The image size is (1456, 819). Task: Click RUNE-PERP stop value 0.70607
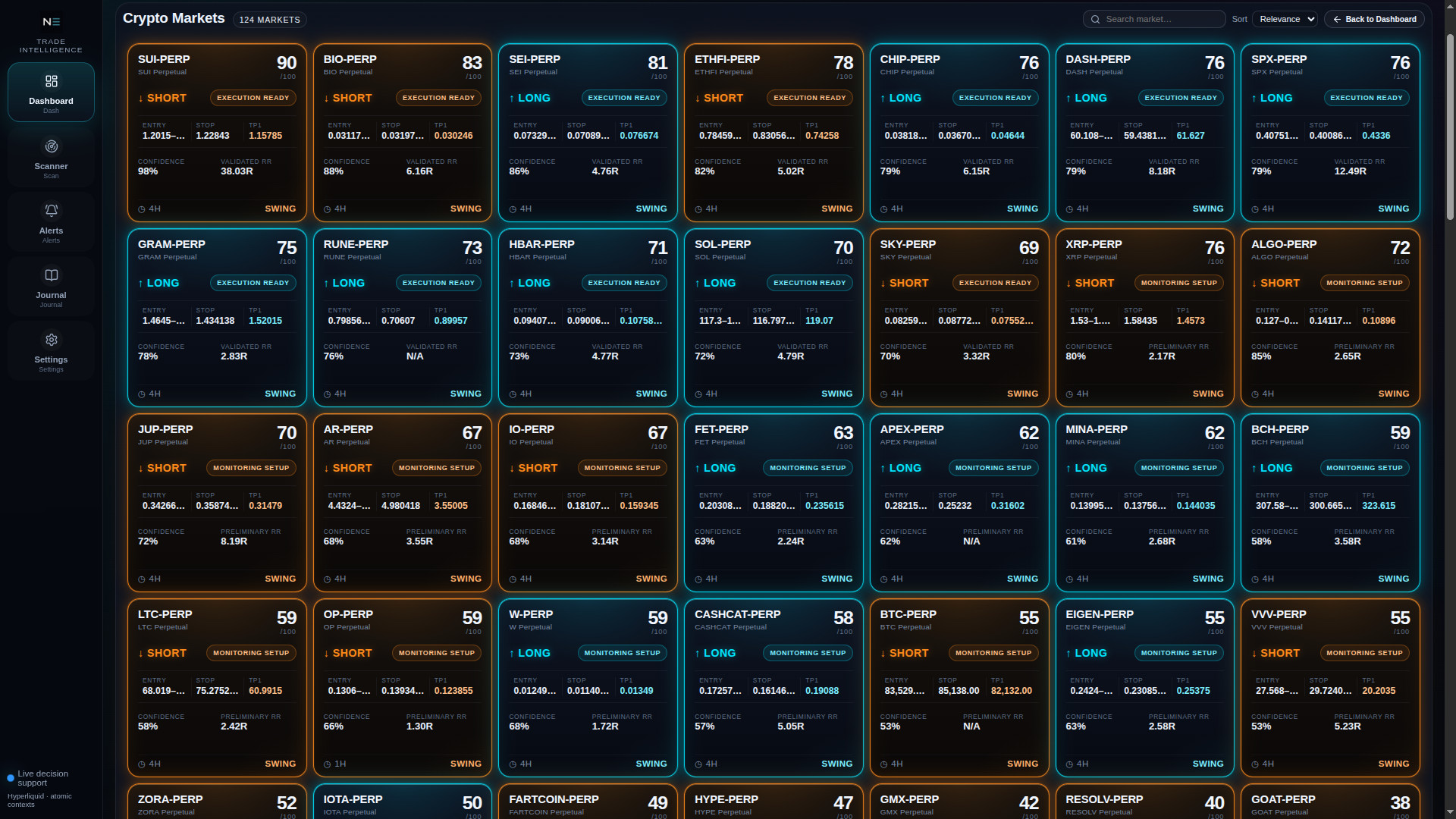click(398, 321)
